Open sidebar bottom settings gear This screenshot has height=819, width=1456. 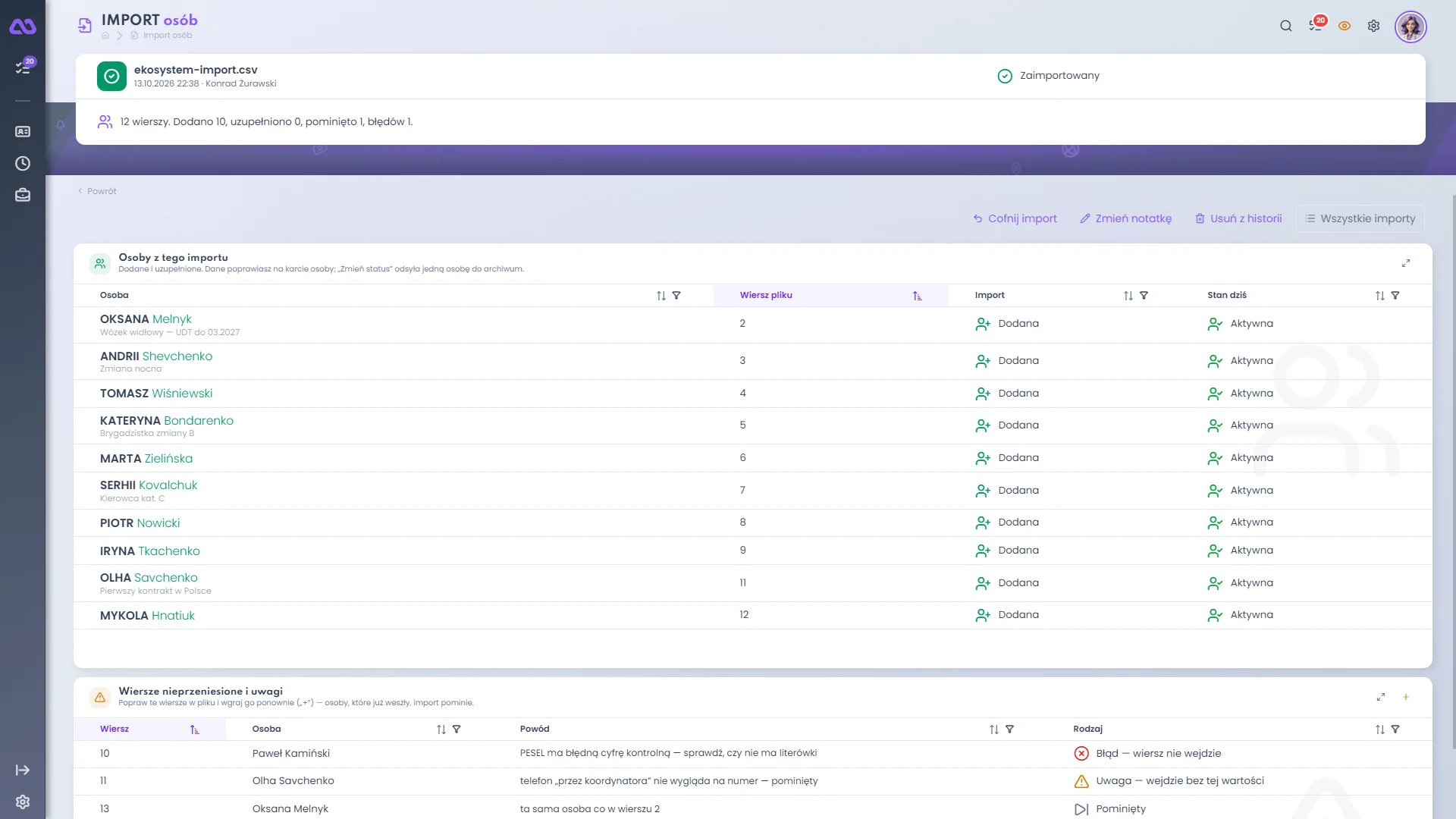coord(23,802)
